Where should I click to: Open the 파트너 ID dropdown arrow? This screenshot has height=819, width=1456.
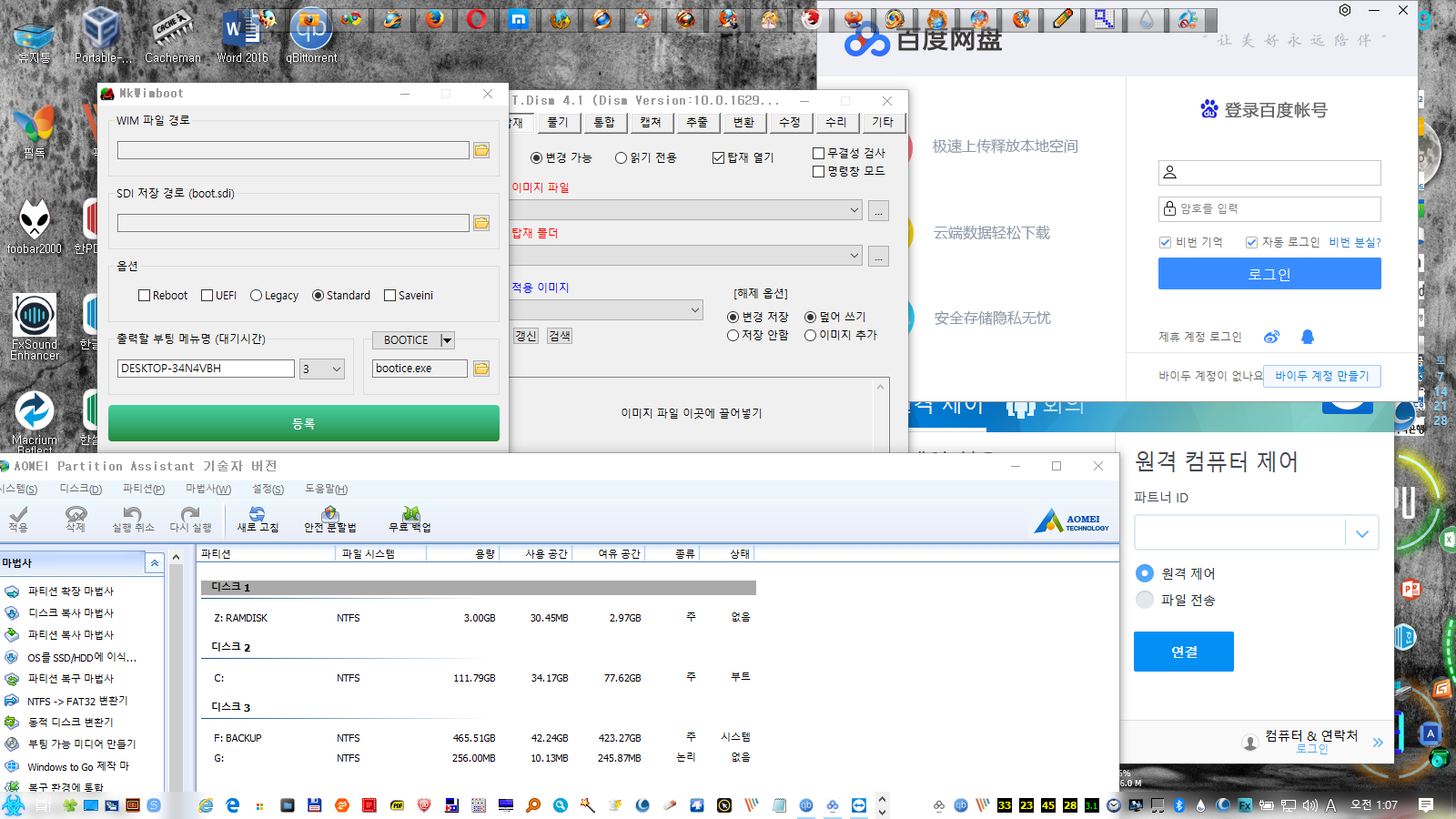click(1362, 534)
